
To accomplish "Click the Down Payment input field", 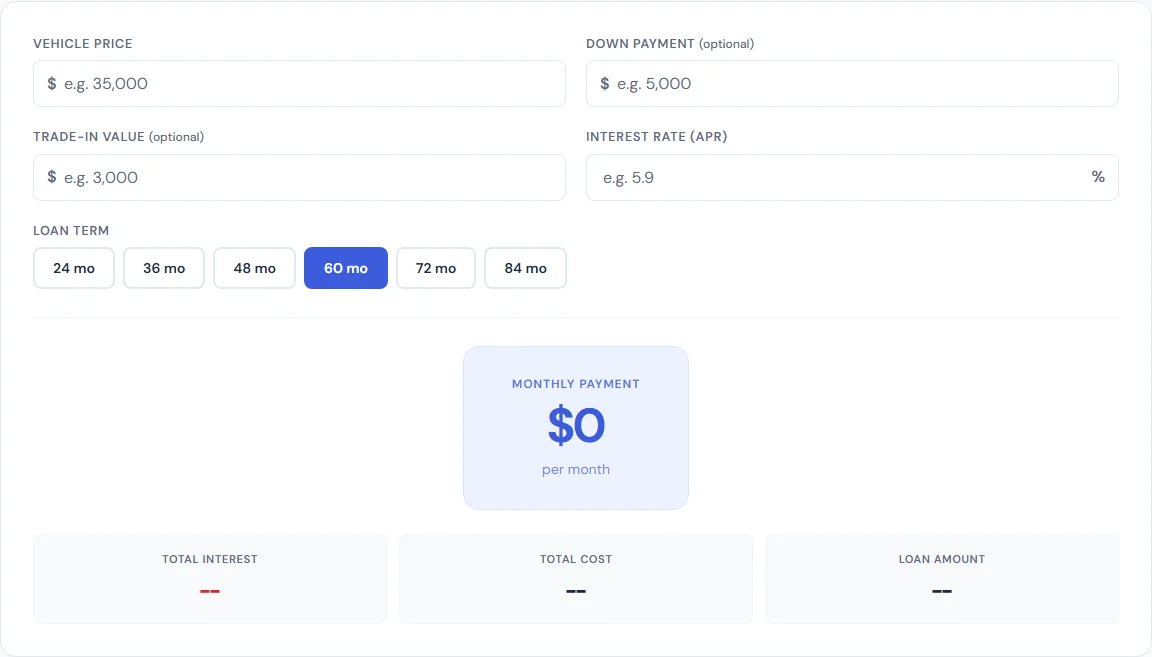I will (851, 83).
